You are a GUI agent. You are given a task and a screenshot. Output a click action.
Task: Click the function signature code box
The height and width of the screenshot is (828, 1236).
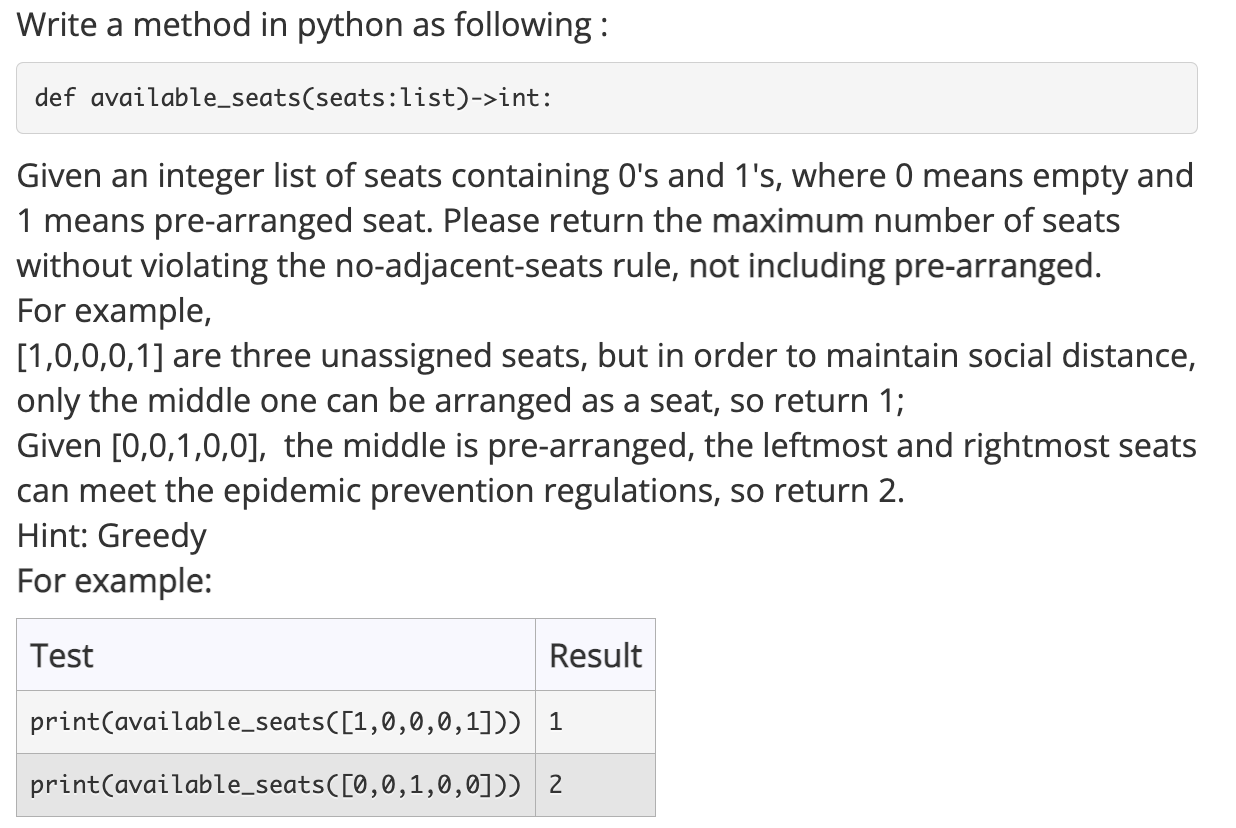click(606, 98)
